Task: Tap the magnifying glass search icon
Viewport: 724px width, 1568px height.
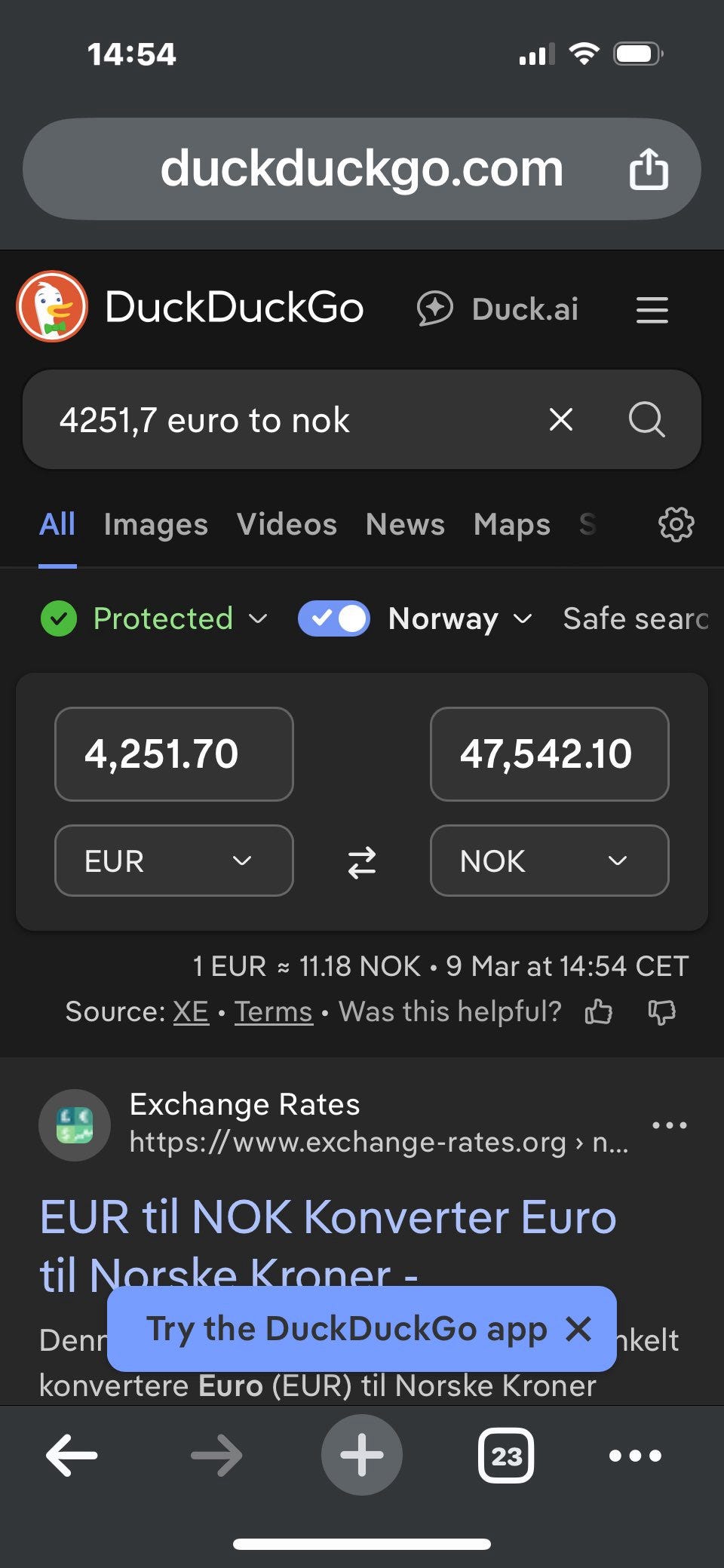Action: pos(646,419)
